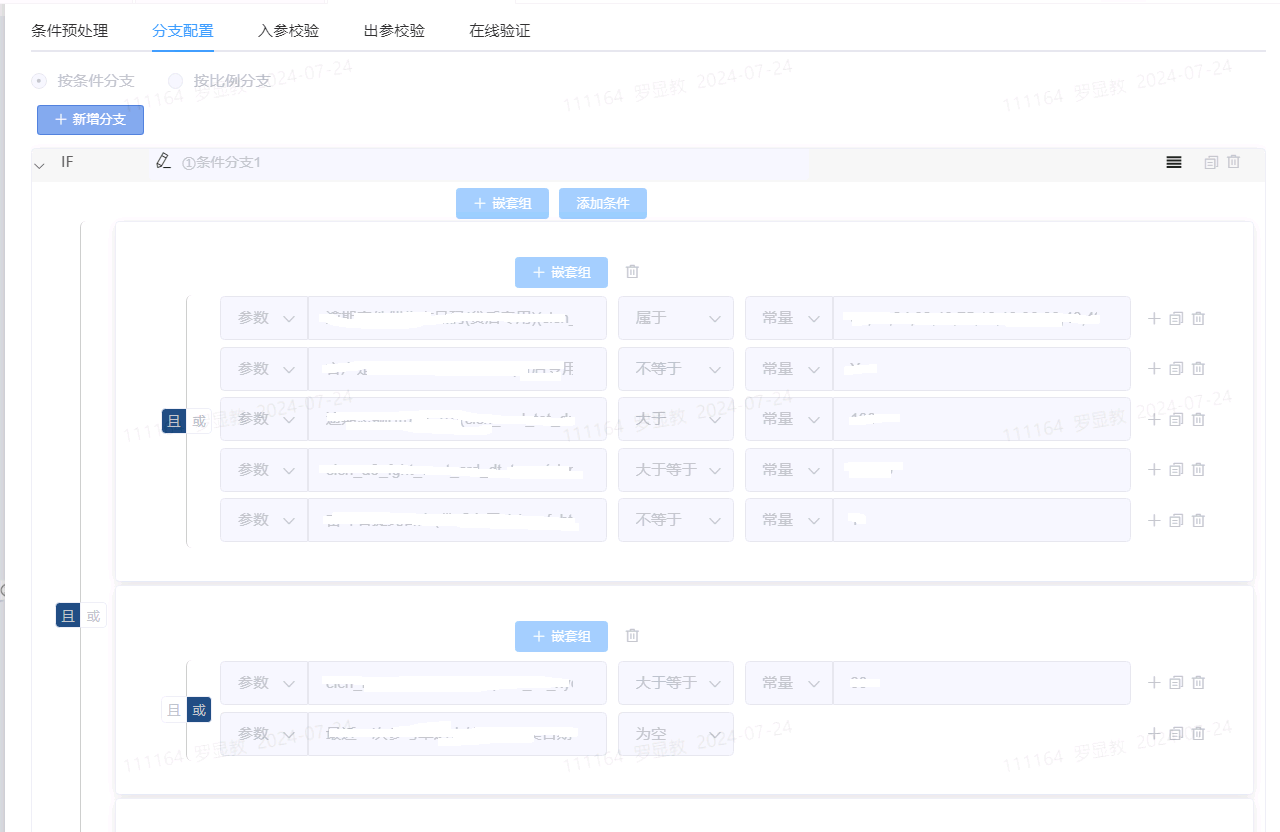Set the two-condition group logic to 且
The width and height of the screenshot is (1280, 832).
pos(174,710)
